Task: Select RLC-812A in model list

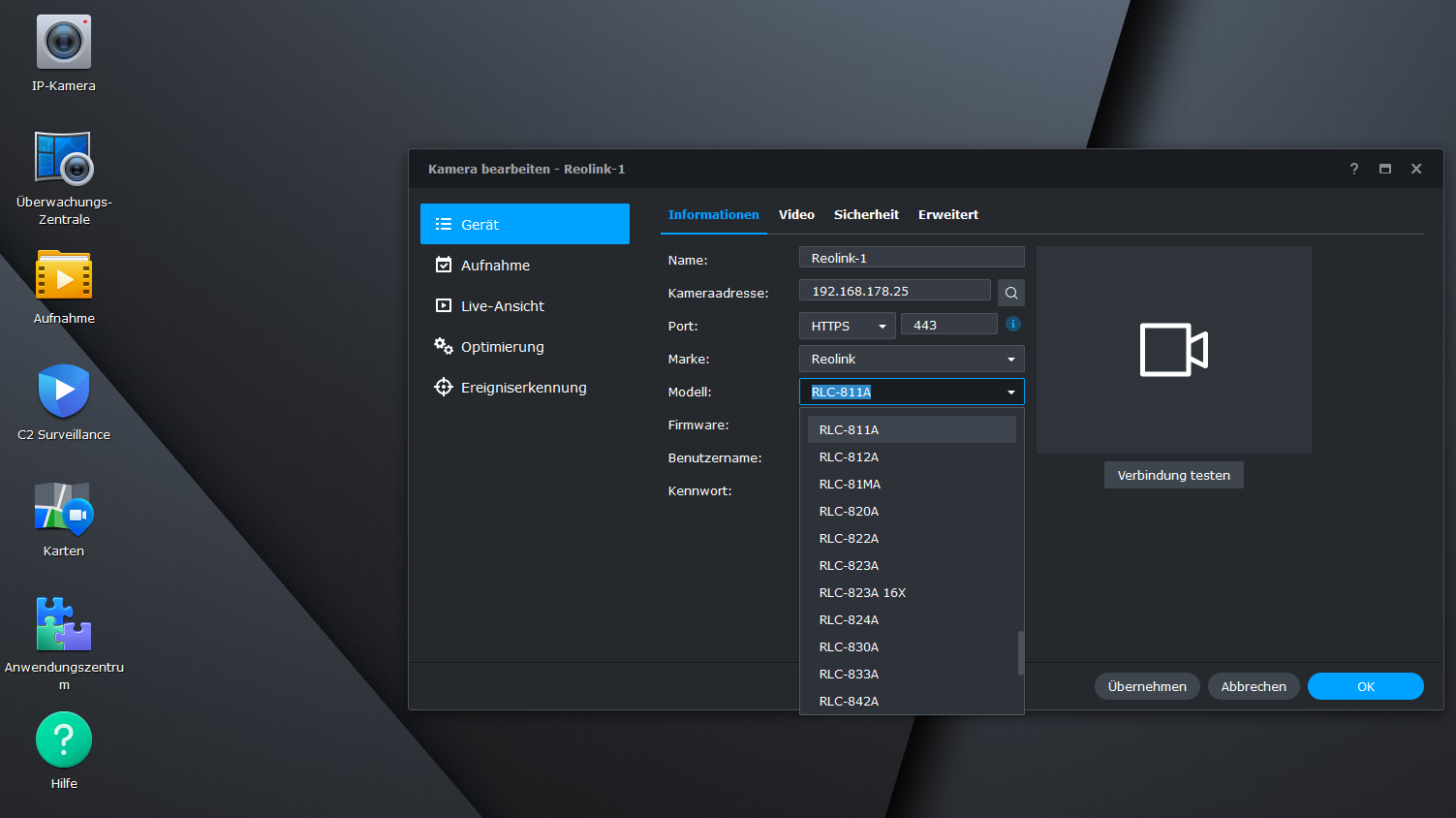Action: [x=912, y=456]
